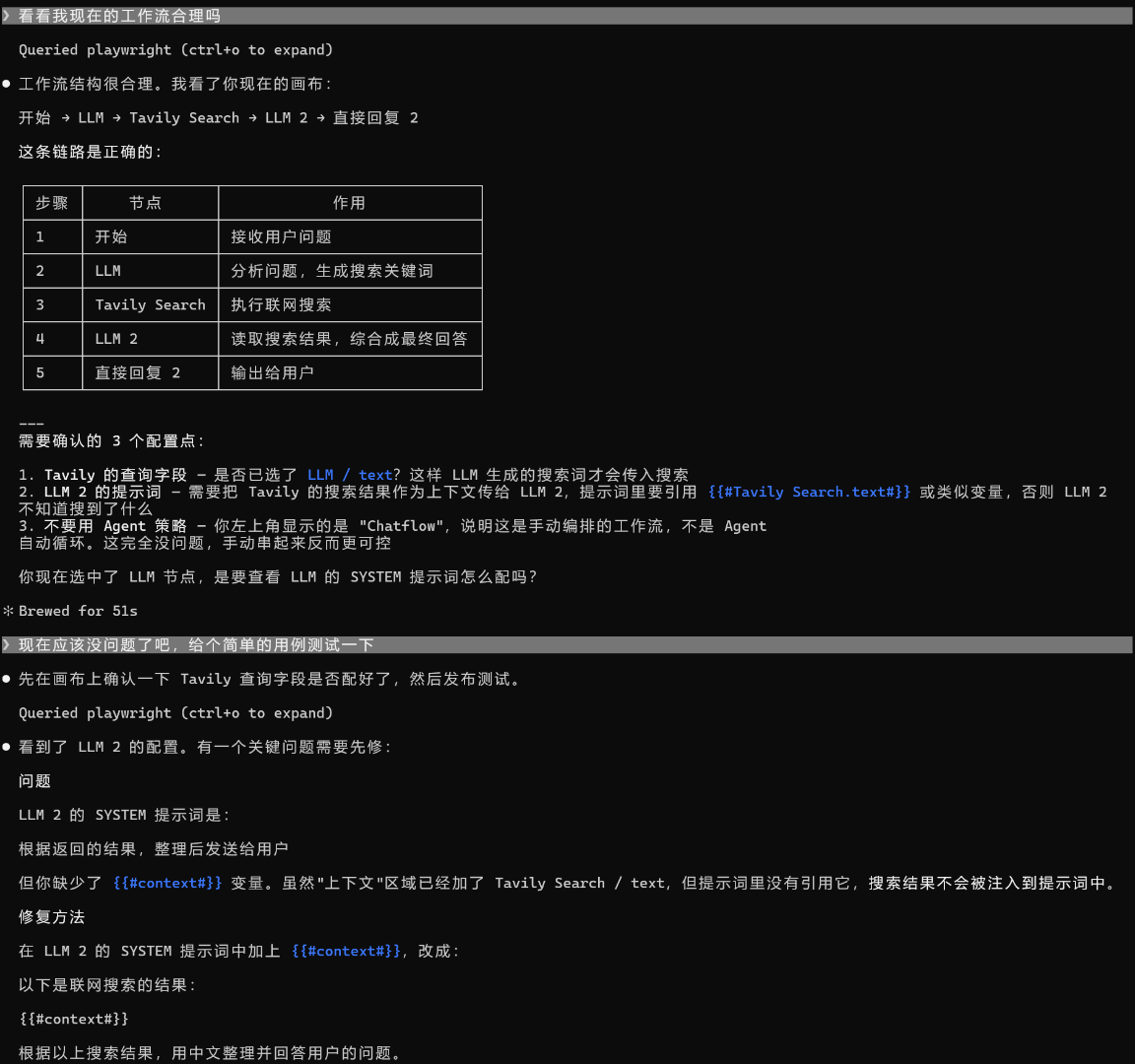Click the flow line '开始 → LLM → Tavily Search'
Viewport: 1135px width, 1064px height.
(x=219, y=118)
